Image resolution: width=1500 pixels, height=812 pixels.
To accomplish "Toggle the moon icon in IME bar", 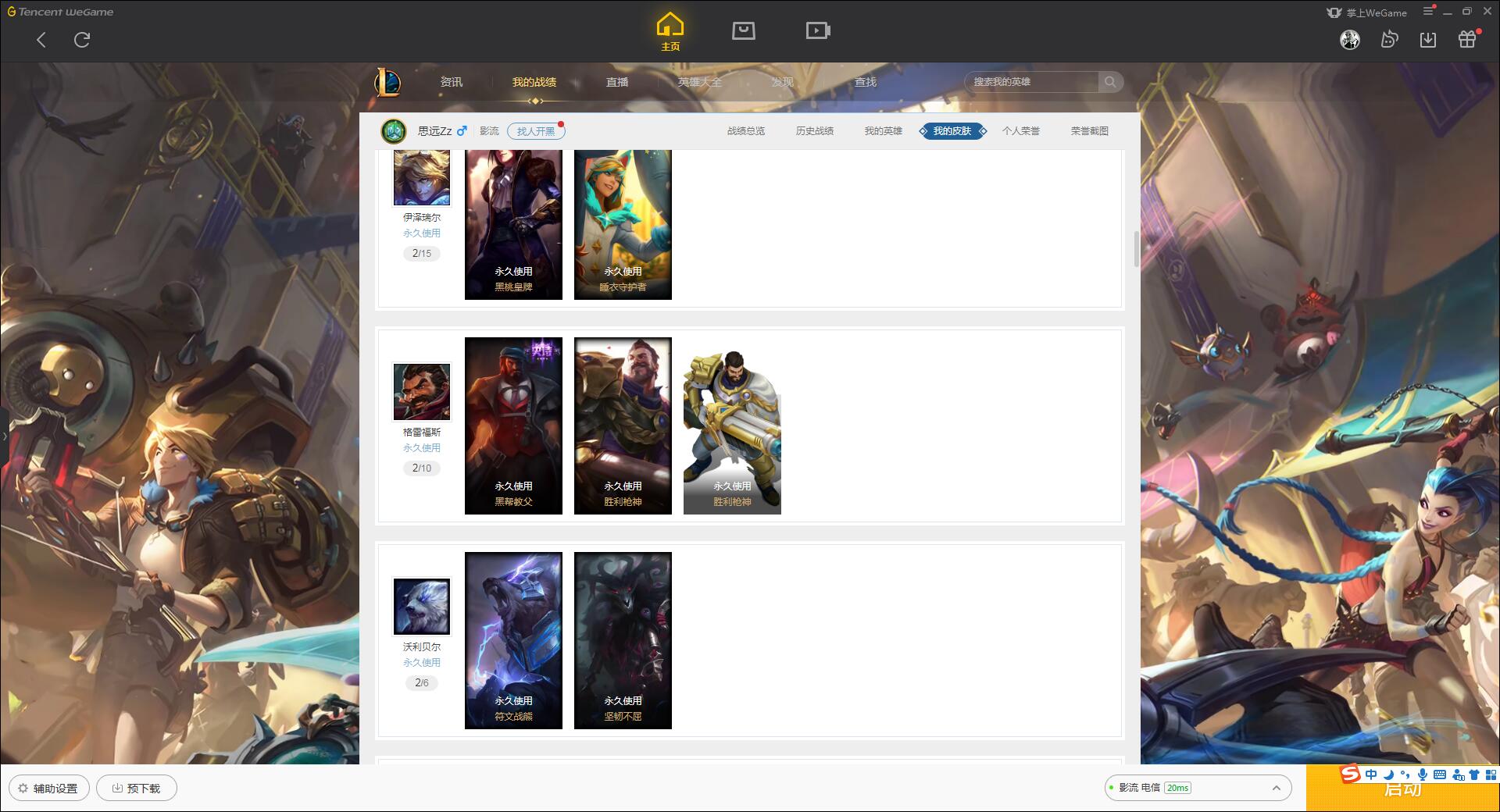I will [1388, 775].
